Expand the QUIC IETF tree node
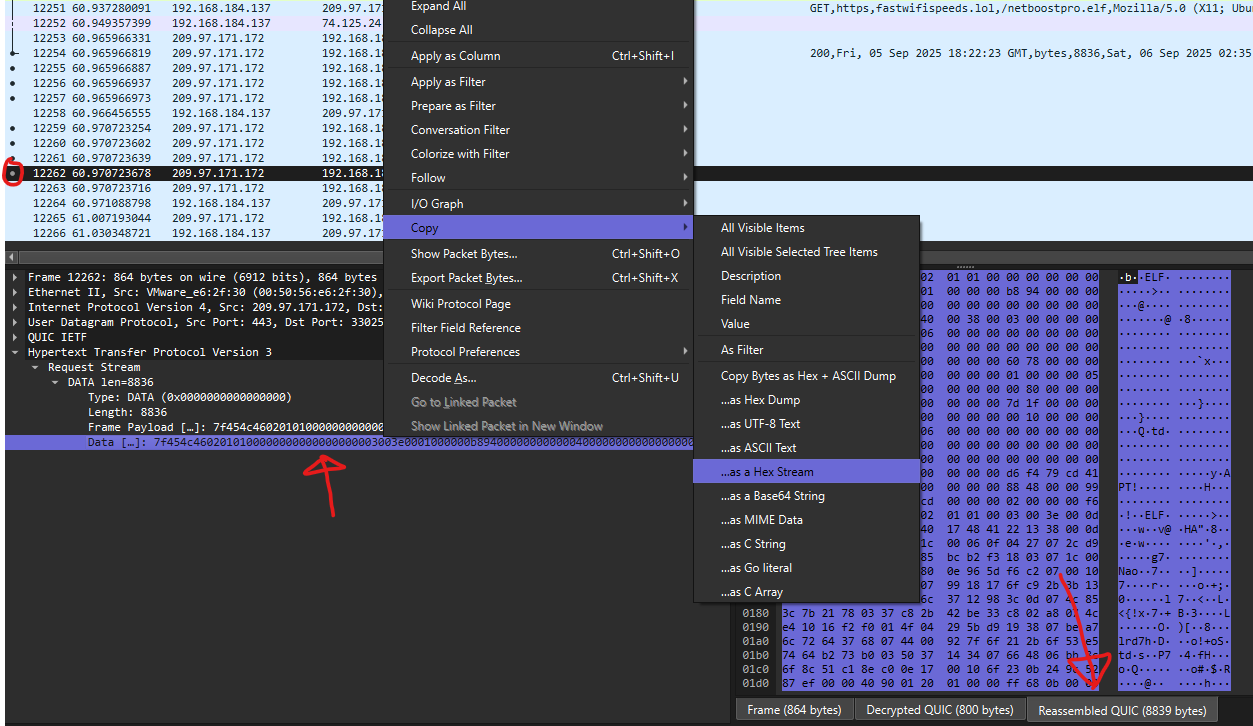 pos(14,337)
